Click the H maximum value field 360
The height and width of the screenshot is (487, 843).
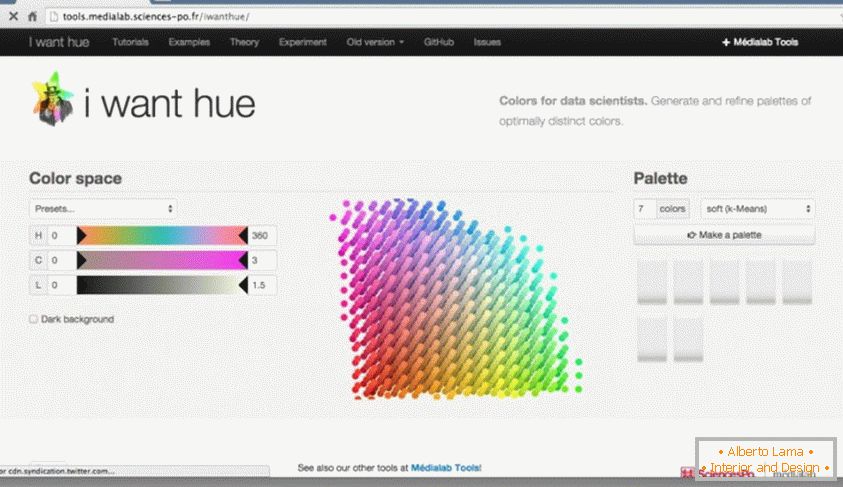pos(262,235)
